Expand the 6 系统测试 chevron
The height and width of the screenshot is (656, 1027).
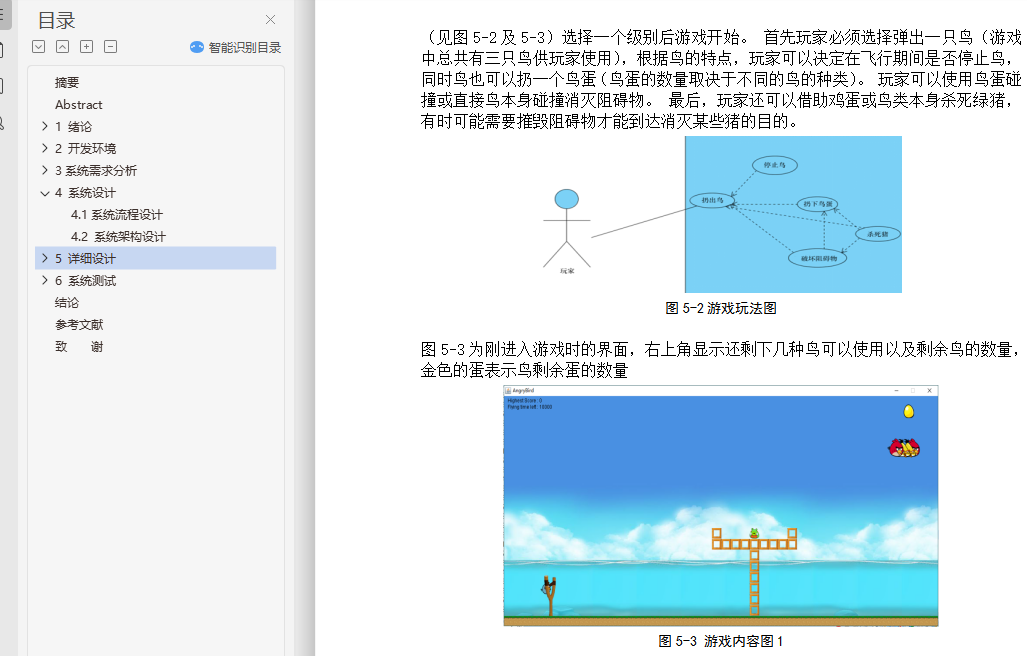[45, 280]
